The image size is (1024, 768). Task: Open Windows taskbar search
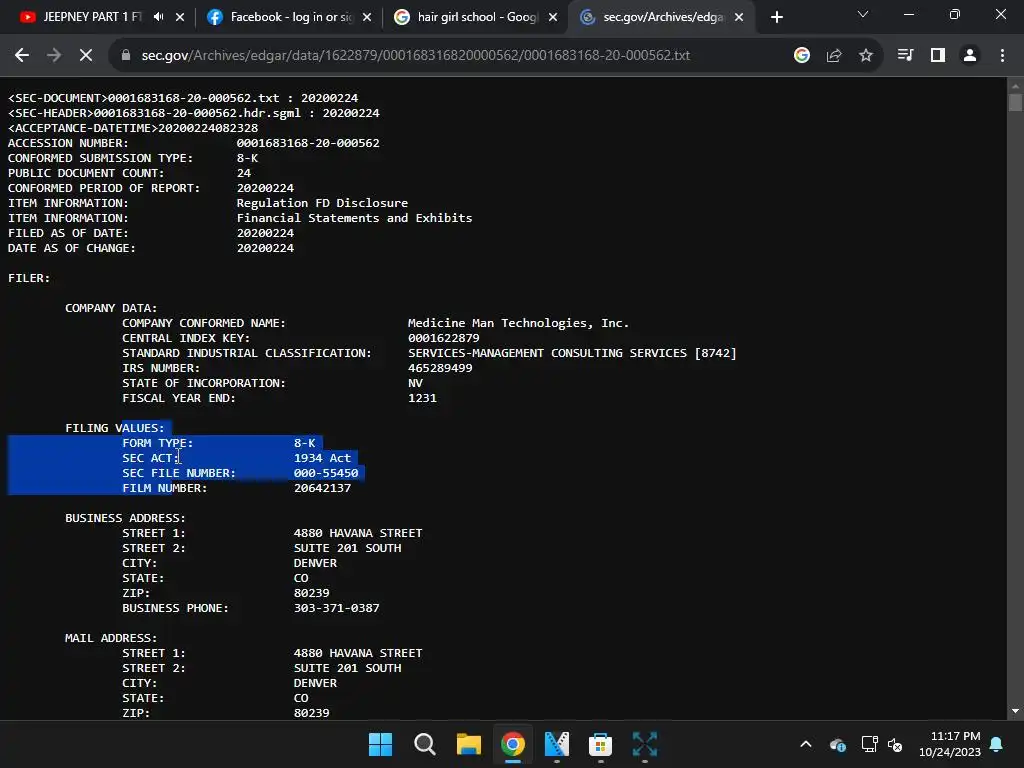click(424, 744)
